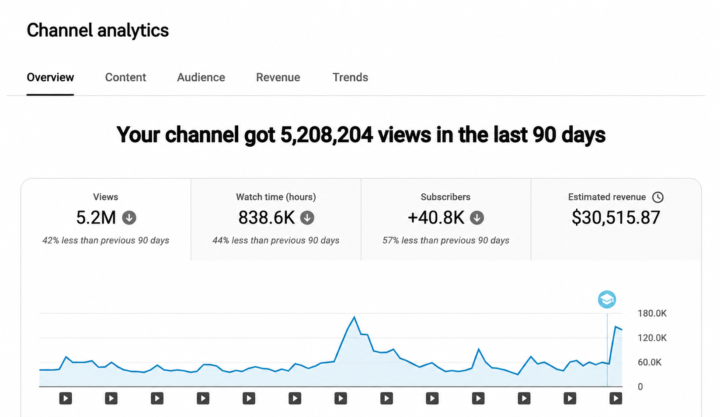Click the 180.0K axis label
The height and width of the screenshot is (417, 720).
pyautogui.click(x=652, y=313)
